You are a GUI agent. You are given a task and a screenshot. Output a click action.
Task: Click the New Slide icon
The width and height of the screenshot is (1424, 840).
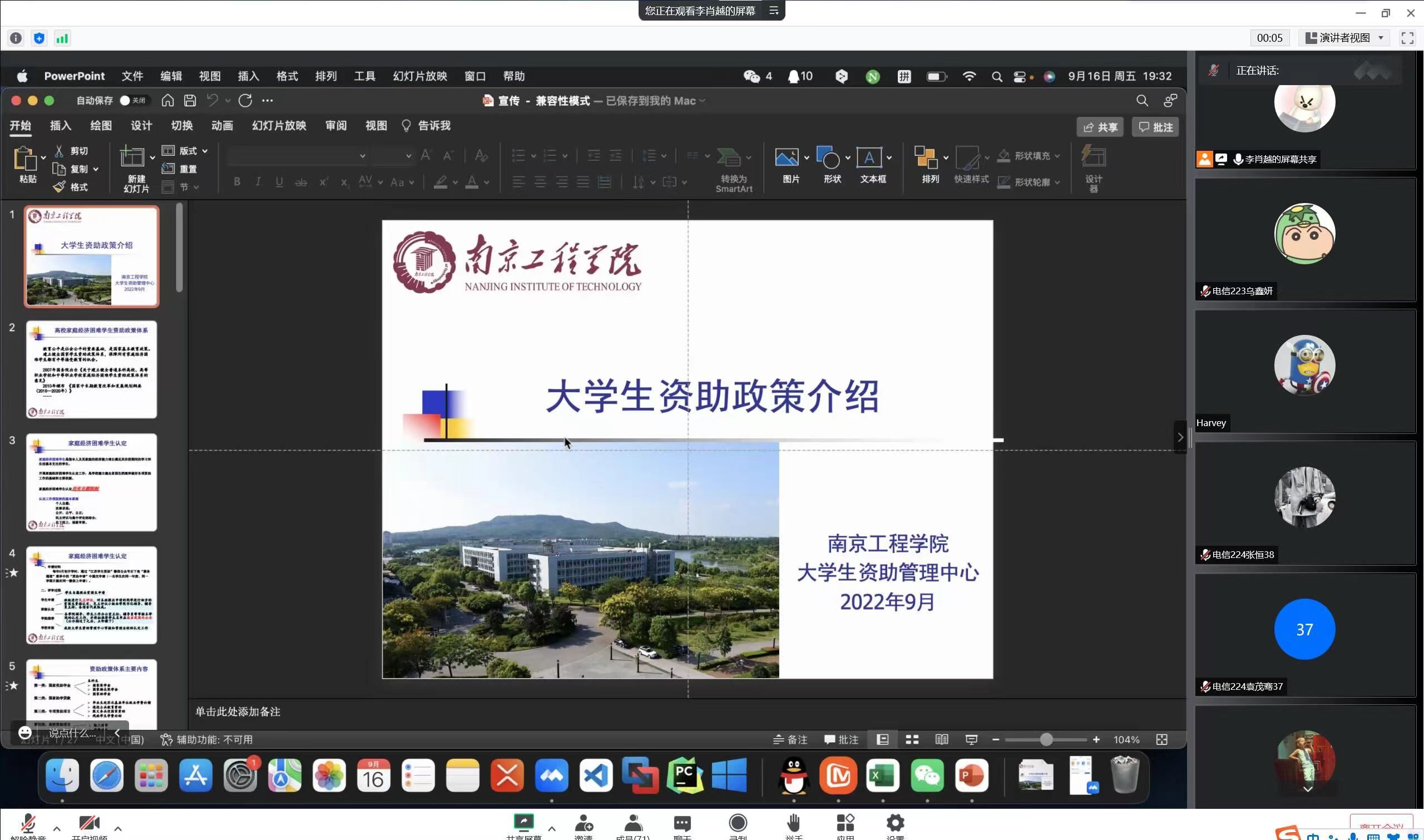click(x=132, y=158)
